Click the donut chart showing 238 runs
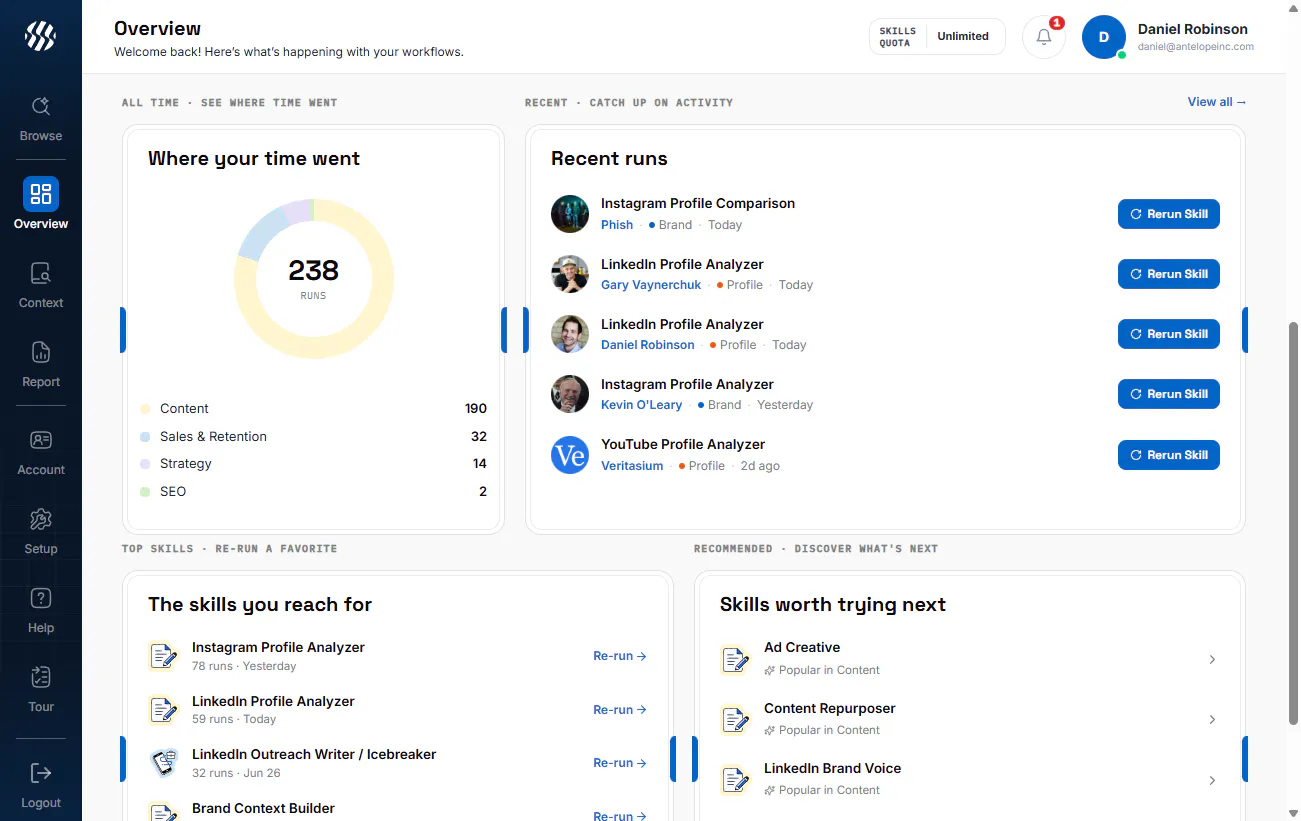Screen dimensions: 1301x821 [314, 279]
